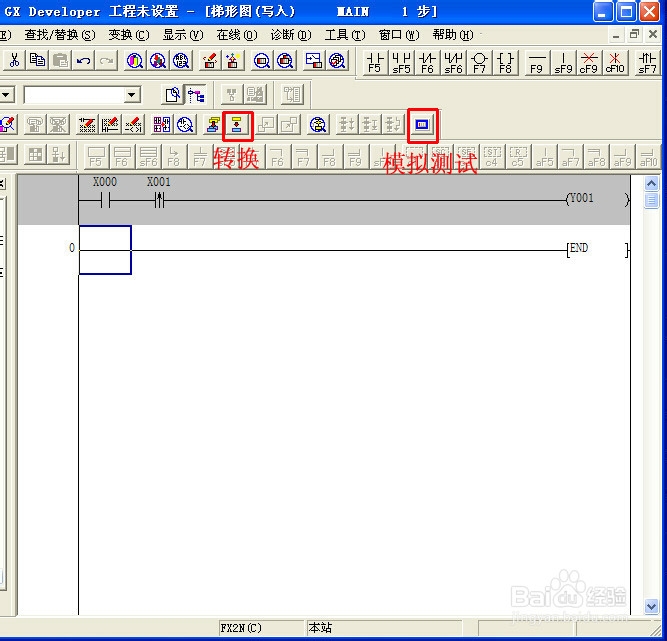Insert output coil F7
This screenshot has height=641, width=667.
[x=479, y=63]
